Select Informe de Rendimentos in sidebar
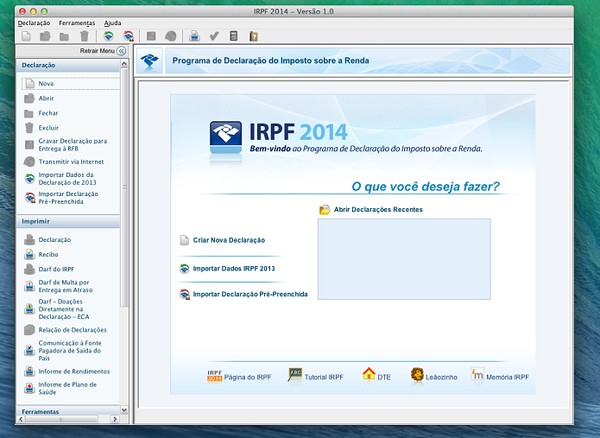The width and height of the screenshot is (600, 438). click(72, 371)
